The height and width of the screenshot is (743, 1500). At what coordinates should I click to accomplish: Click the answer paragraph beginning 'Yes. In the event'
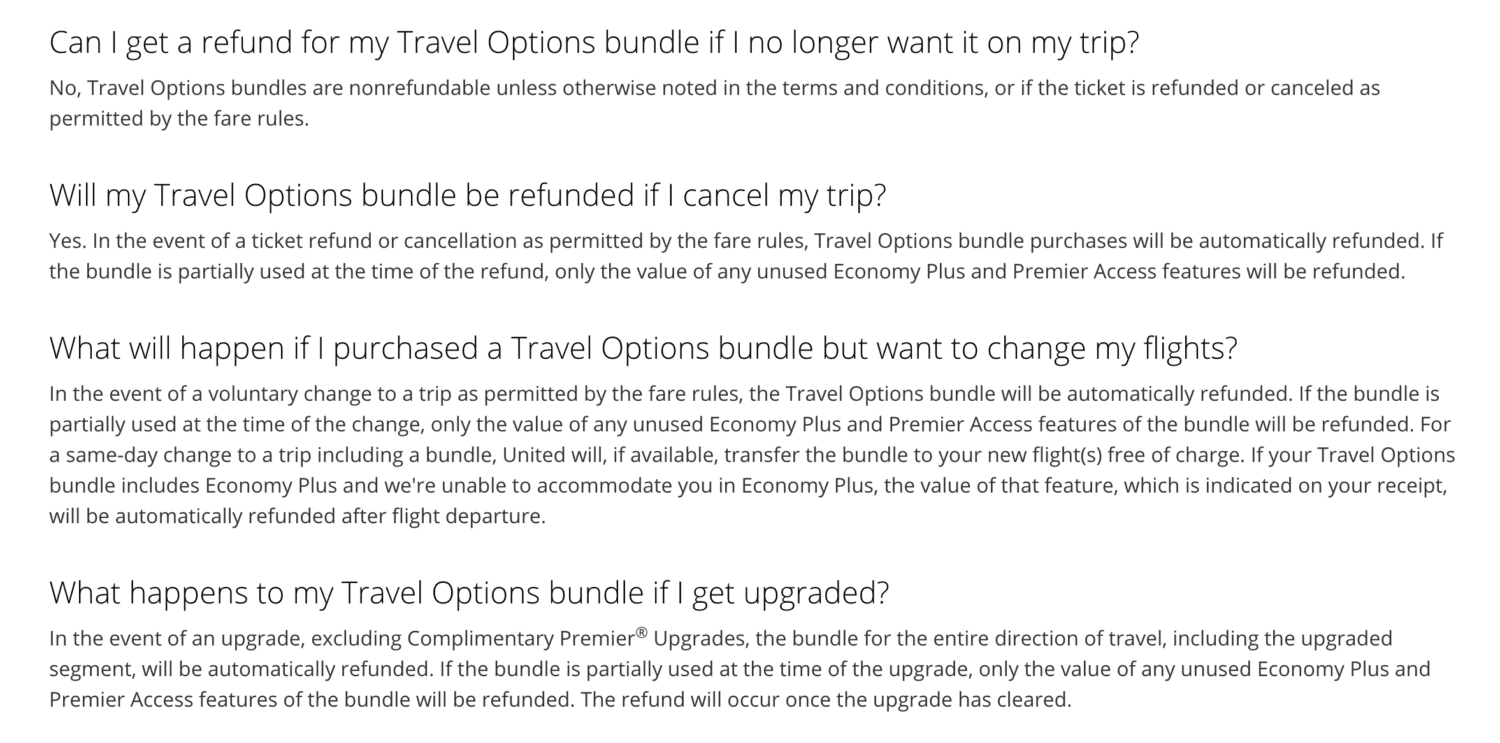(746, 256)
